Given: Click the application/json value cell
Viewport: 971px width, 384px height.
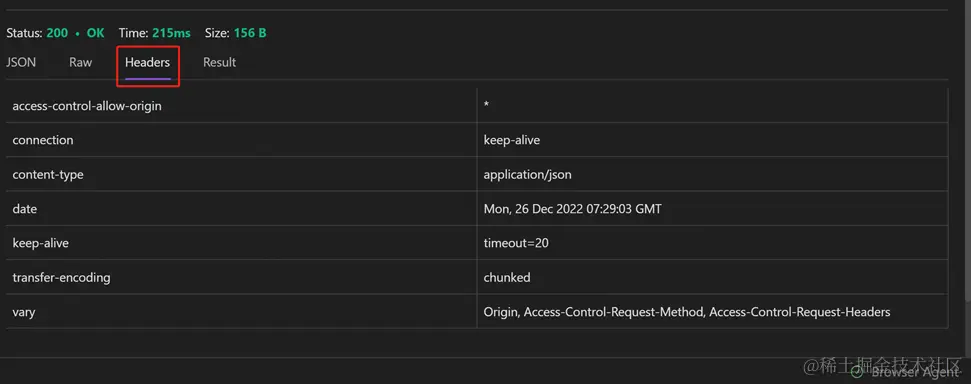Looking at the screenshot, I should point(712,174).
